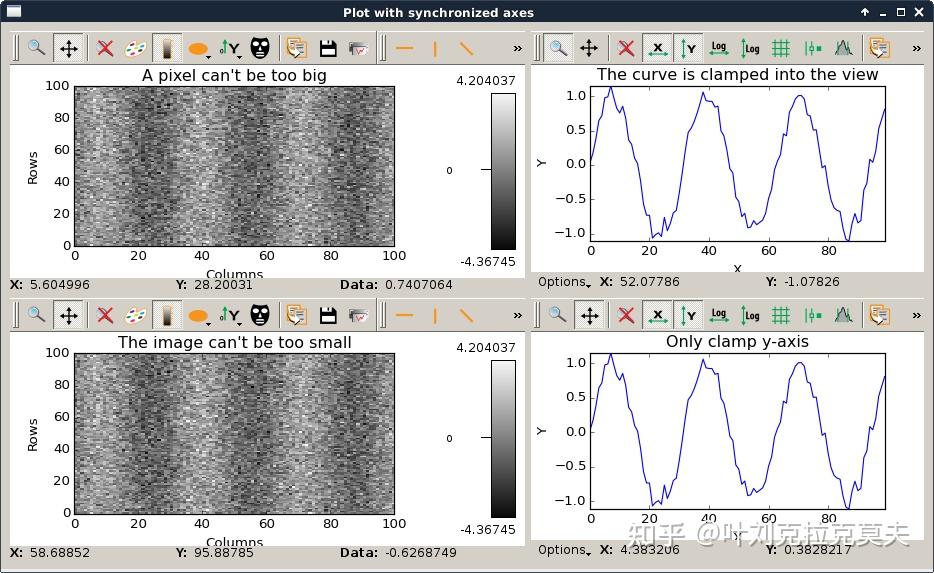This screenshot has width=934, height=573.
Task: Expand toolbar overflow chevron in top-right plot
Action: pos(918,48)
